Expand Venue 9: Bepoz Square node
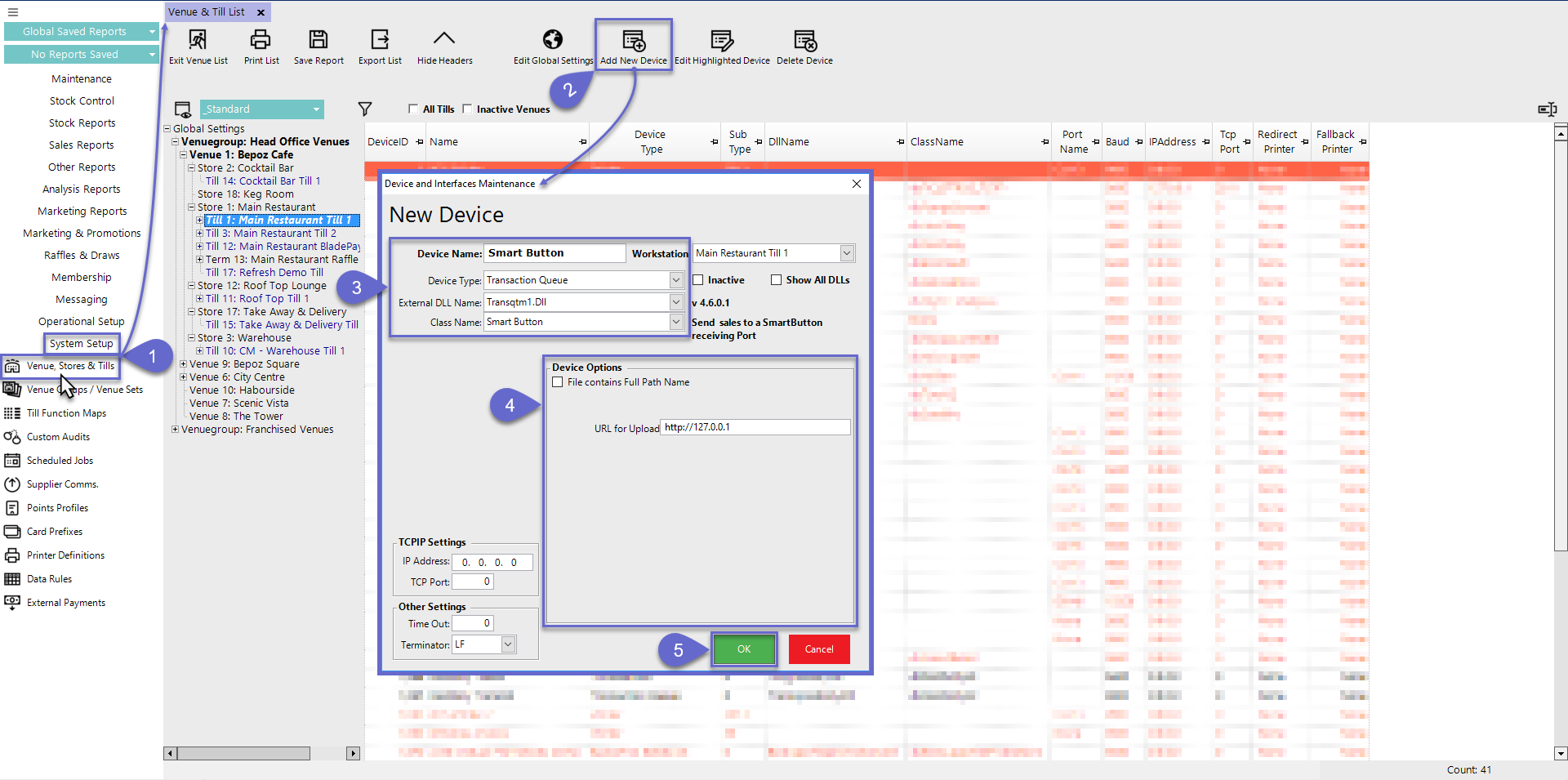 (x=184, y=364)
